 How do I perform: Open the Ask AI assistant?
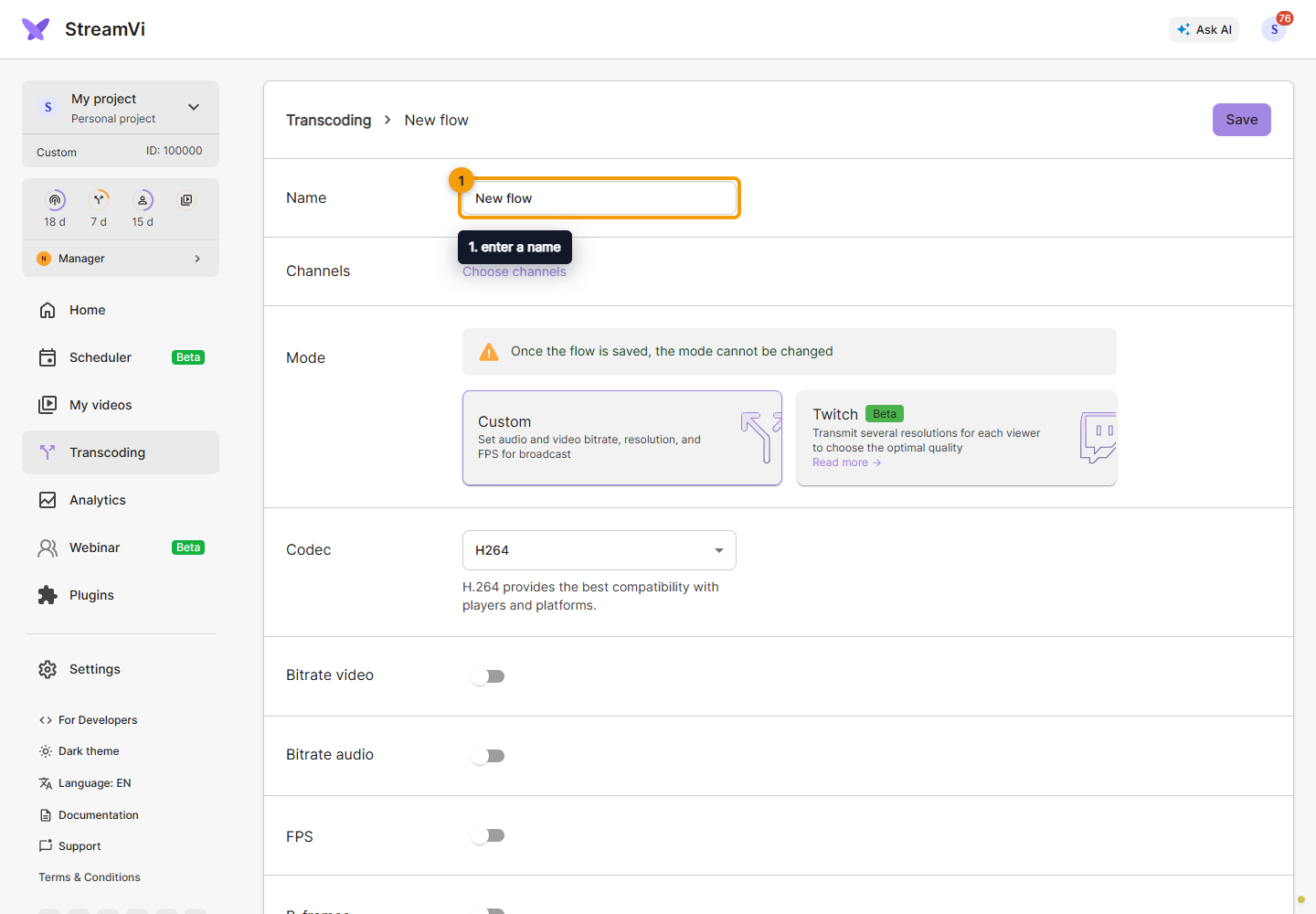pos(1205,29)
